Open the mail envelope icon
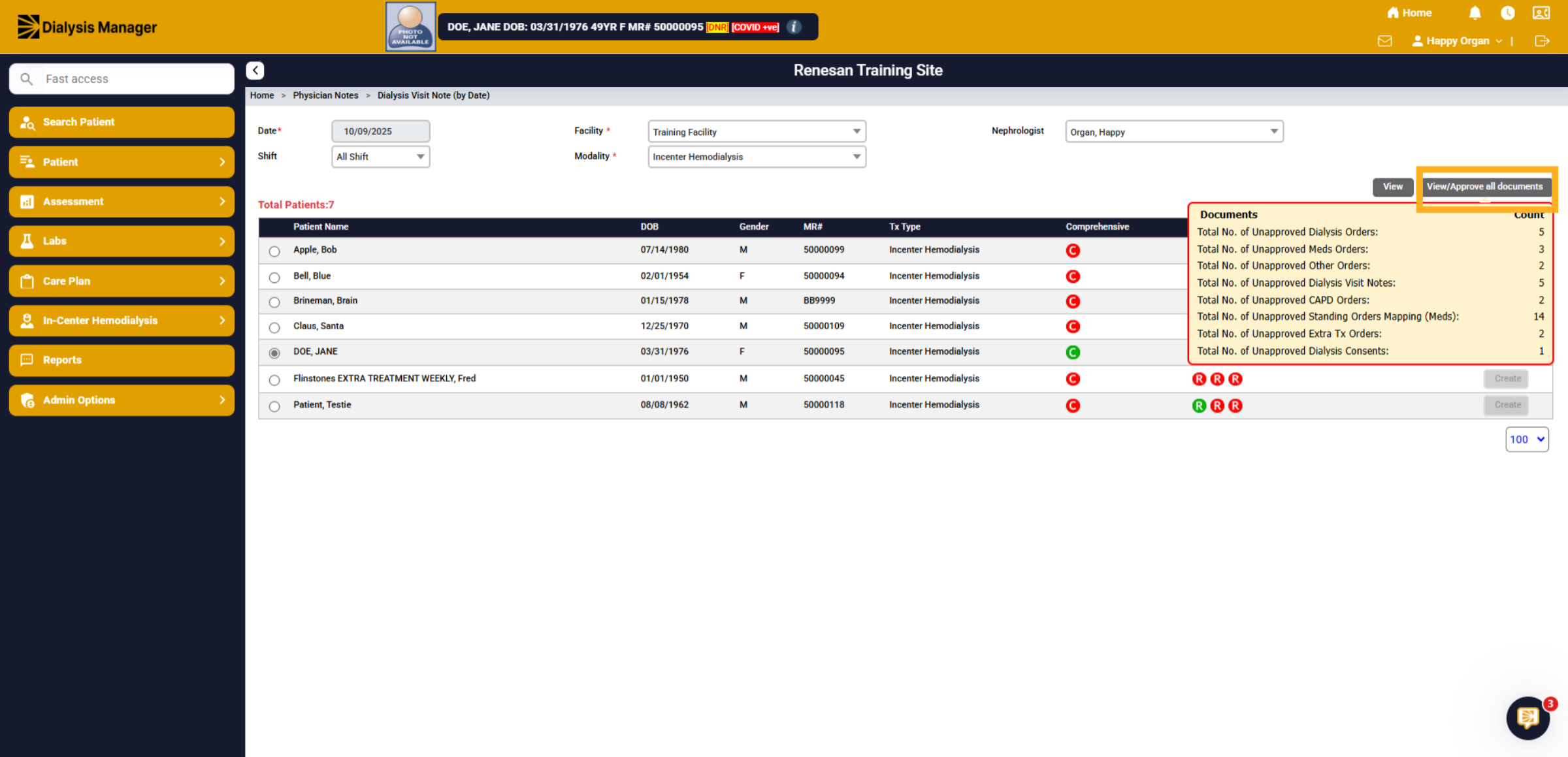The height and width of the screenshot is (757, 1568). tap(1384, 41)
